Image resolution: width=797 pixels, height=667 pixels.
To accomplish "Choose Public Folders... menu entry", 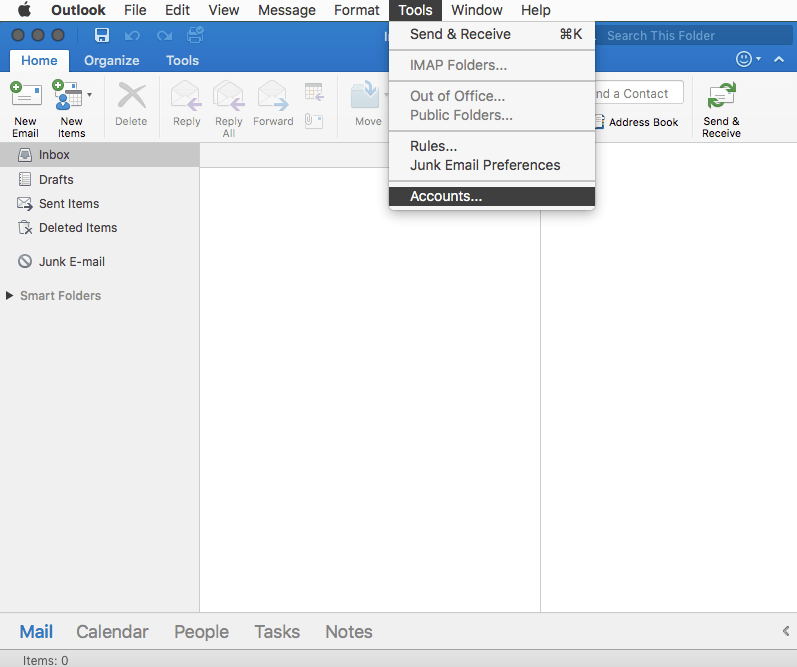I will tap(492, 115).
